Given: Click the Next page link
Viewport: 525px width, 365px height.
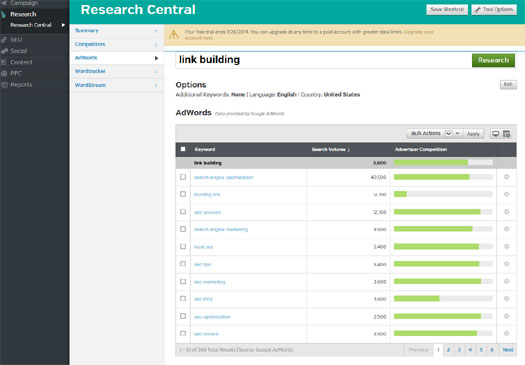Looking at the screenshot, I should pyautogui.click(x=508, y=350).
